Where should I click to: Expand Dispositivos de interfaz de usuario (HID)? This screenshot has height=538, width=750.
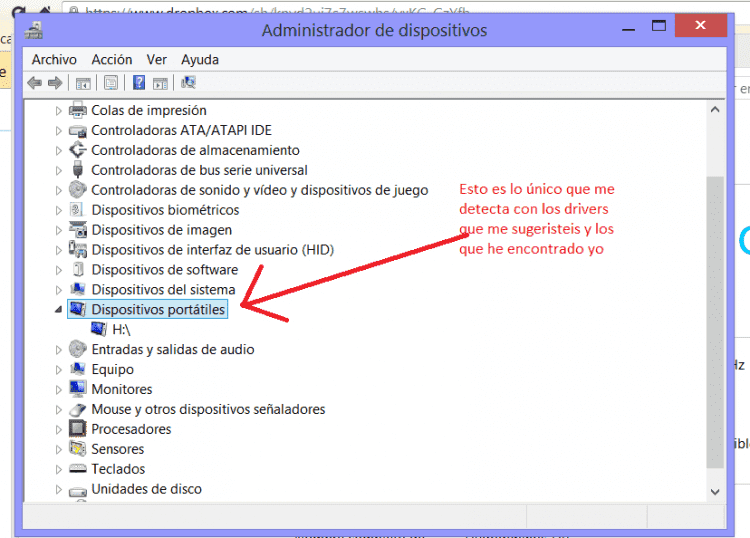click(58, 250)
